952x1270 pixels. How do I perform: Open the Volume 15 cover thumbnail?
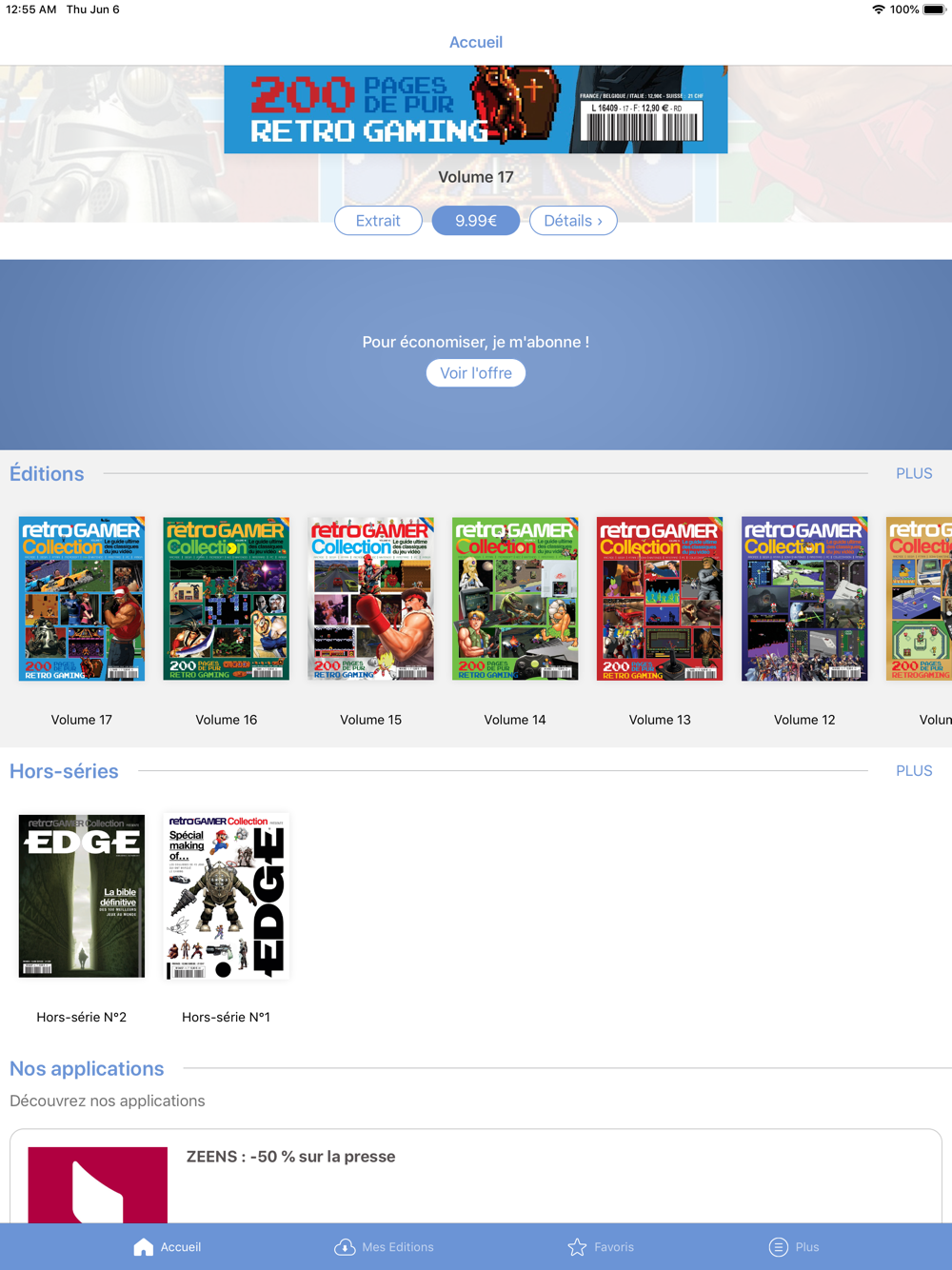click(x=371, y=599)
